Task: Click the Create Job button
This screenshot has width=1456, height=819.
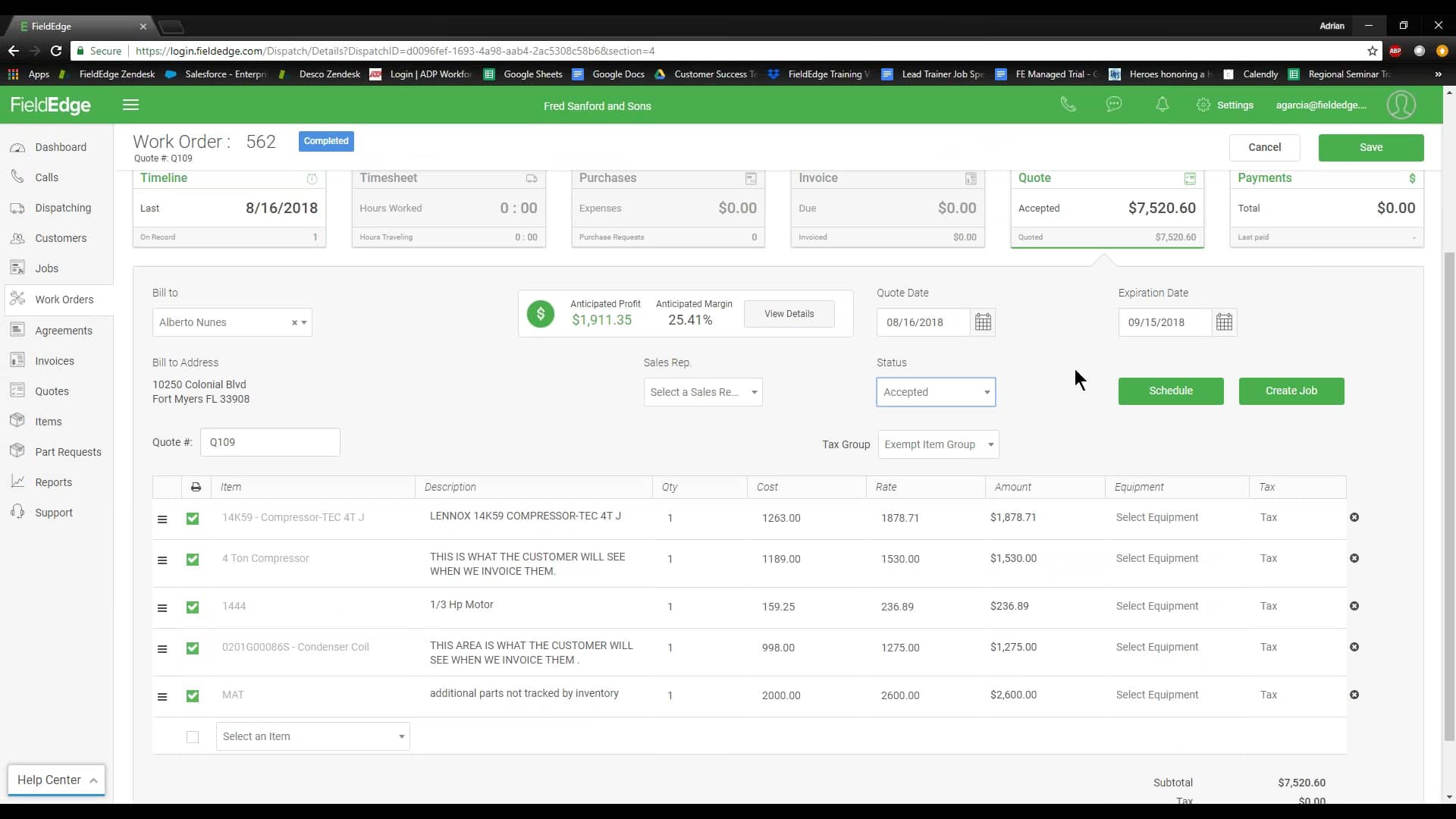Action: point(1291,391)
